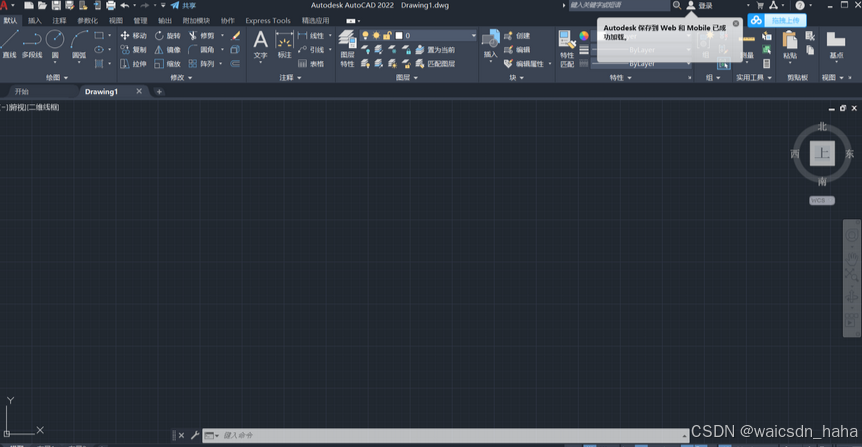
Task: Open the Linear (线性) dimension dropdown arrow
Action: 330,35
